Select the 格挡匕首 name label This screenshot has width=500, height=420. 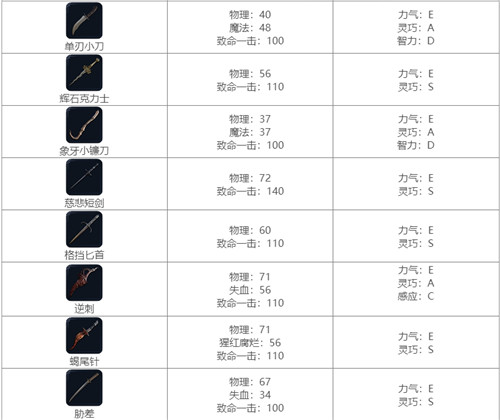click(84, 255)
